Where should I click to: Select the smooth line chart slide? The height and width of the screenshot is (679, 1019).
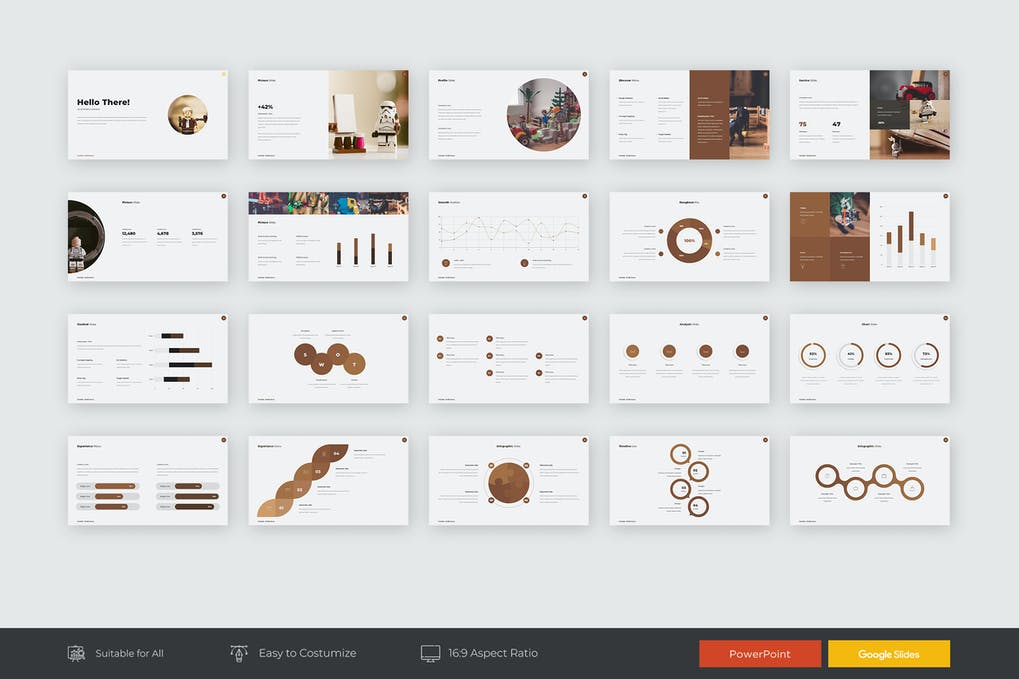[x=508, y=236]
